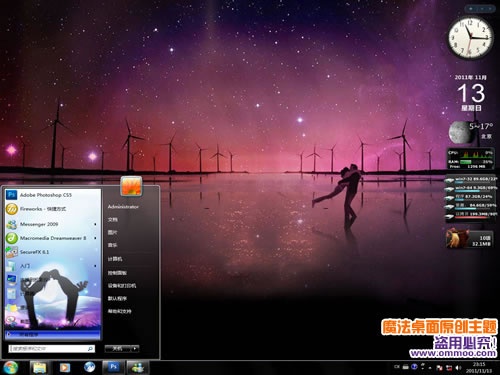Open SecureFX 6.1 program entry
The height and width of the screenshot is (375, 500).
(x=53, y=252)
